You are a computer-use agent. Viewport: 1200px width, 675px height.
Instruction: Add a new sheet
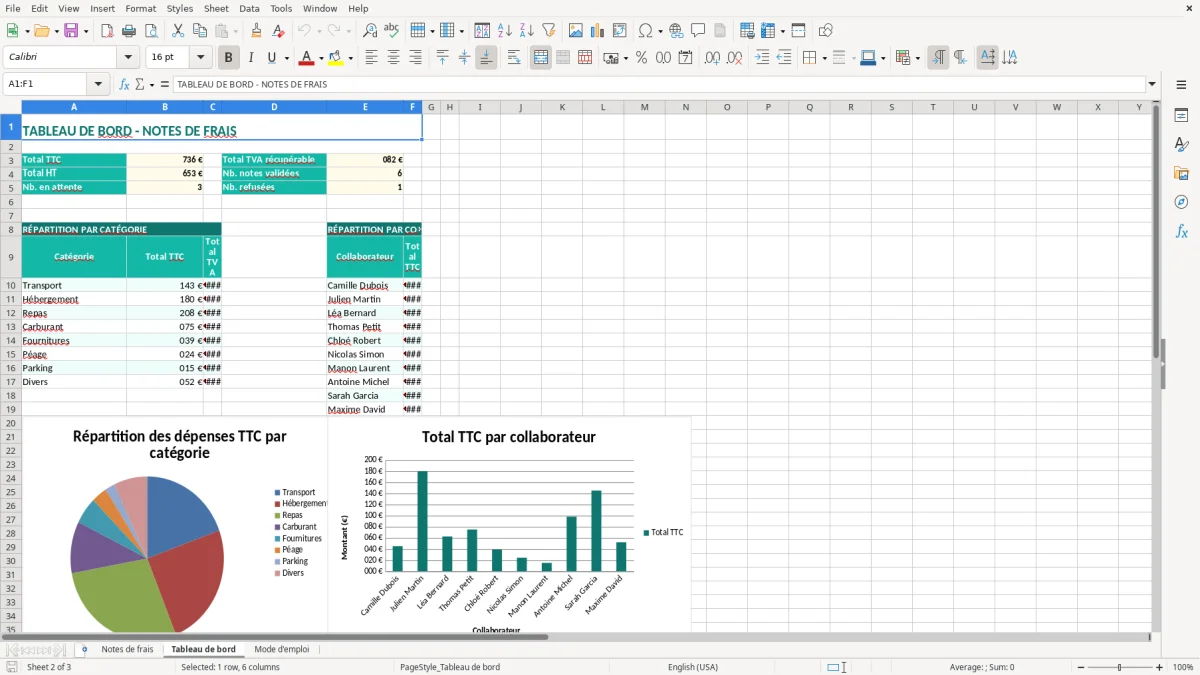(84, 649)
